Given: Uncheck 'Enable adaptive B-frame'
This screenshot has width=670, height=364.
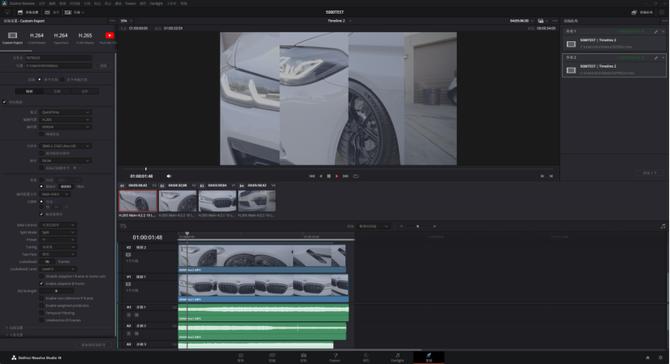Looking at the screenshot, I should click(x=41, y=283).
